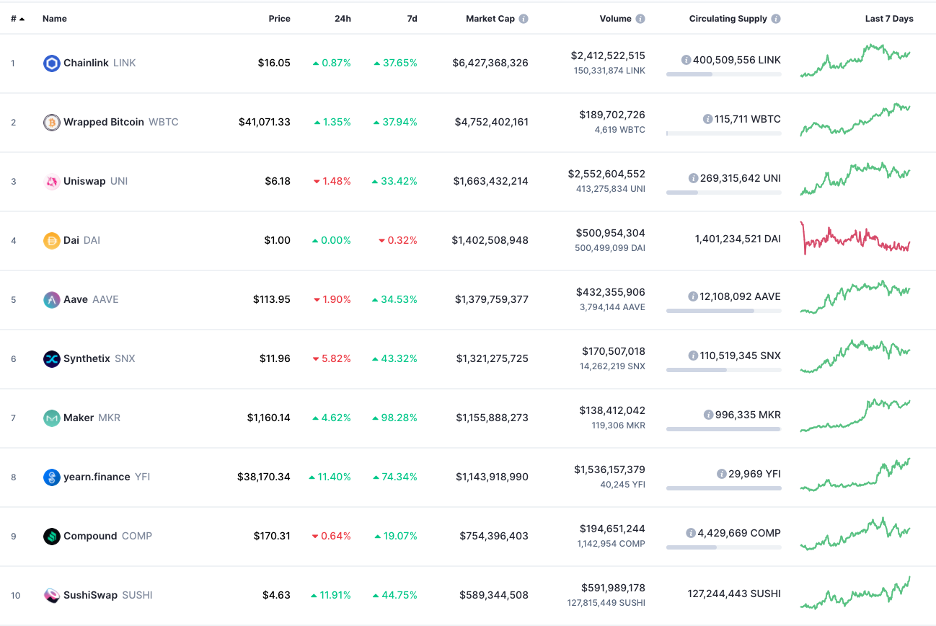Click the Compound logo icon
The height and width of the screenshot is (626, 936).
[52, 536]
